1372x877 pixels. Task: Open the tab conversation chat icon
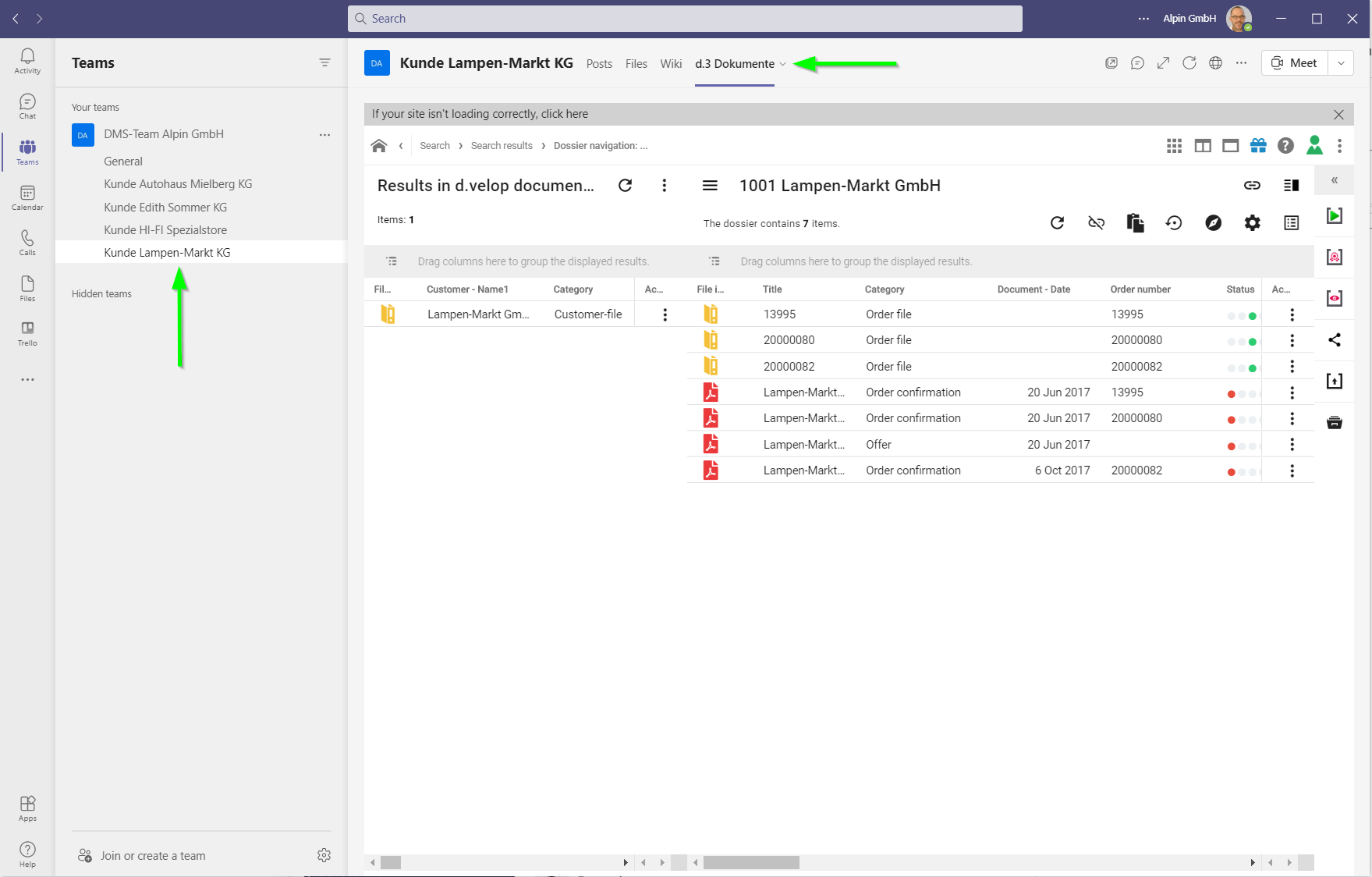pos(1137,63)
